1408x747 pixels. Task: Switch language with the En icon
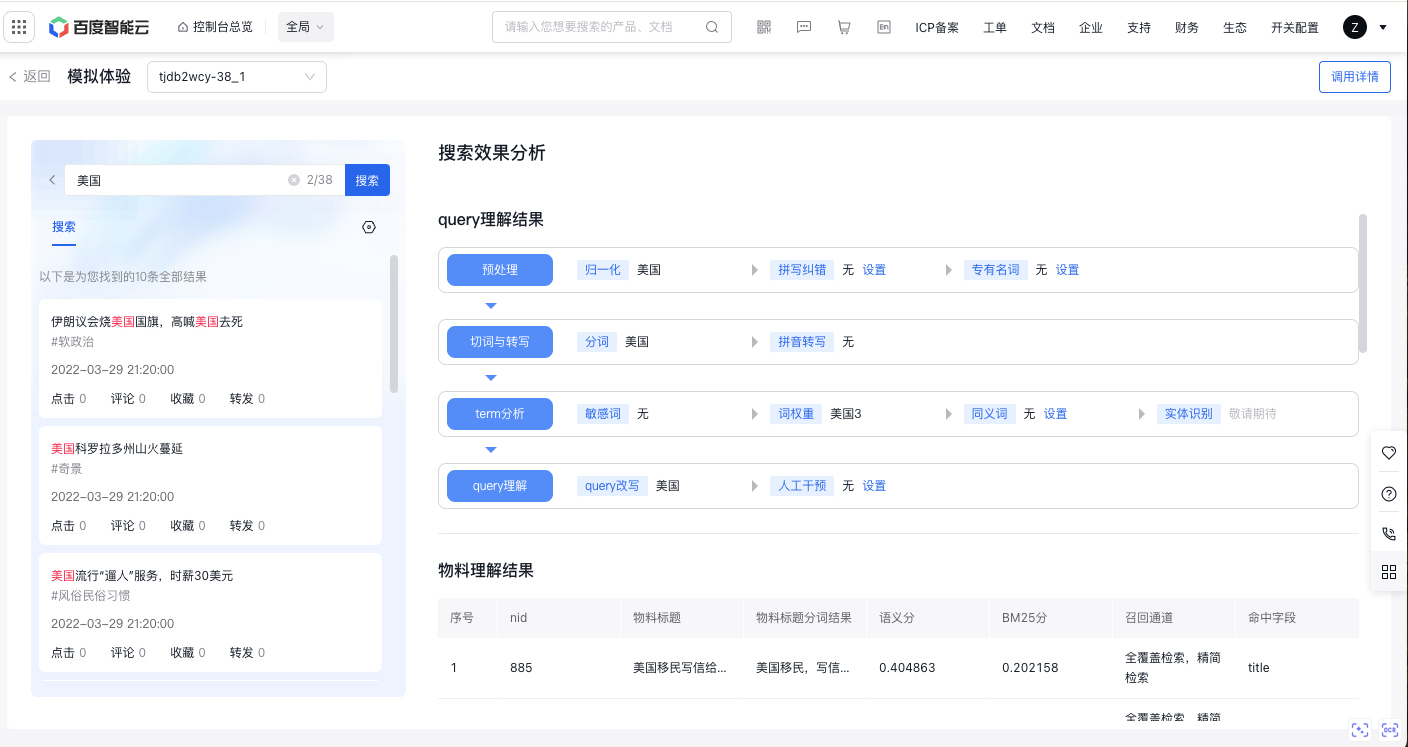884,27
